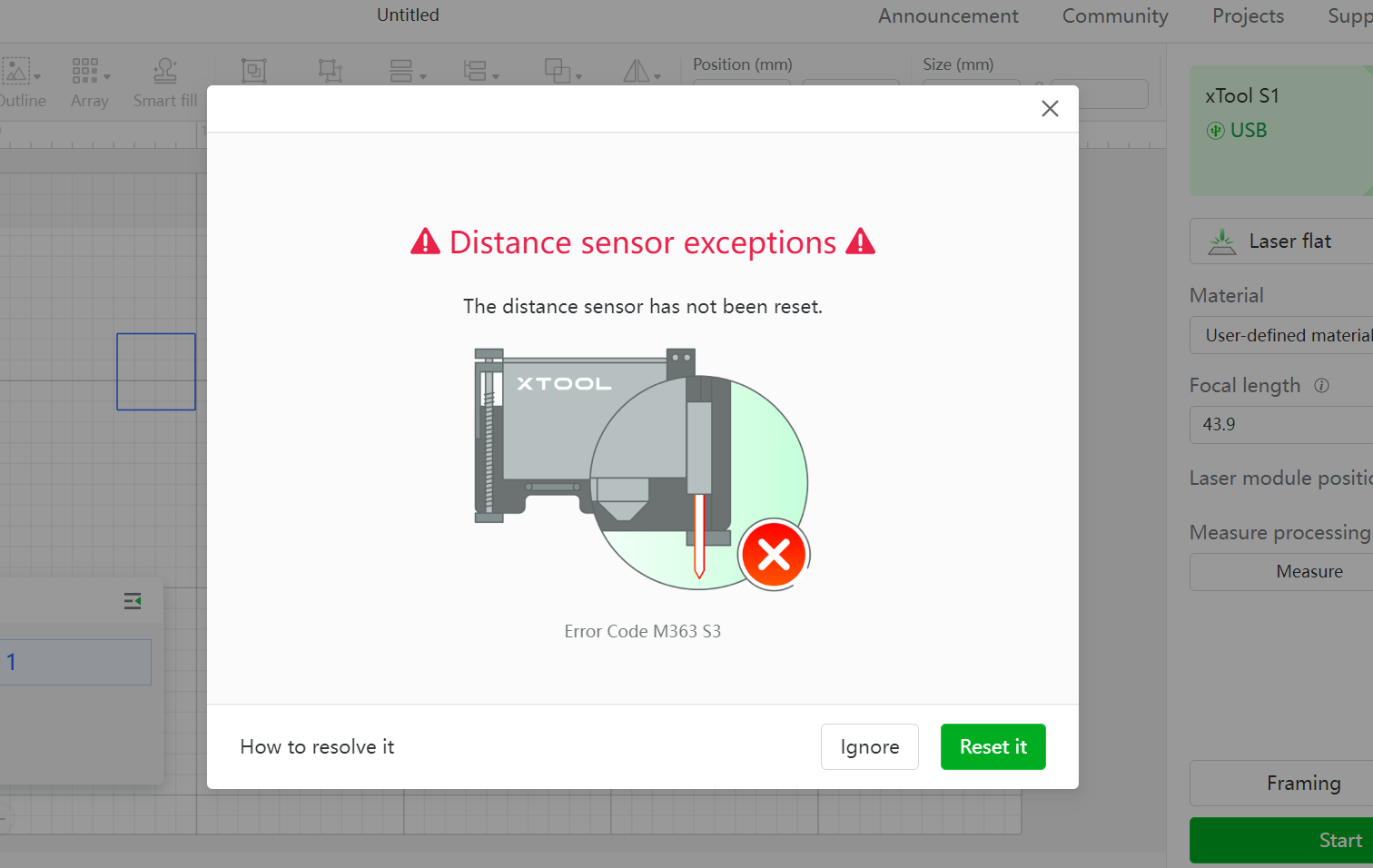Image resolution: width=1373 pixels, height=868 pixels.
Task: Collapse the layer panel toggle icon
Action: point(133,601)
